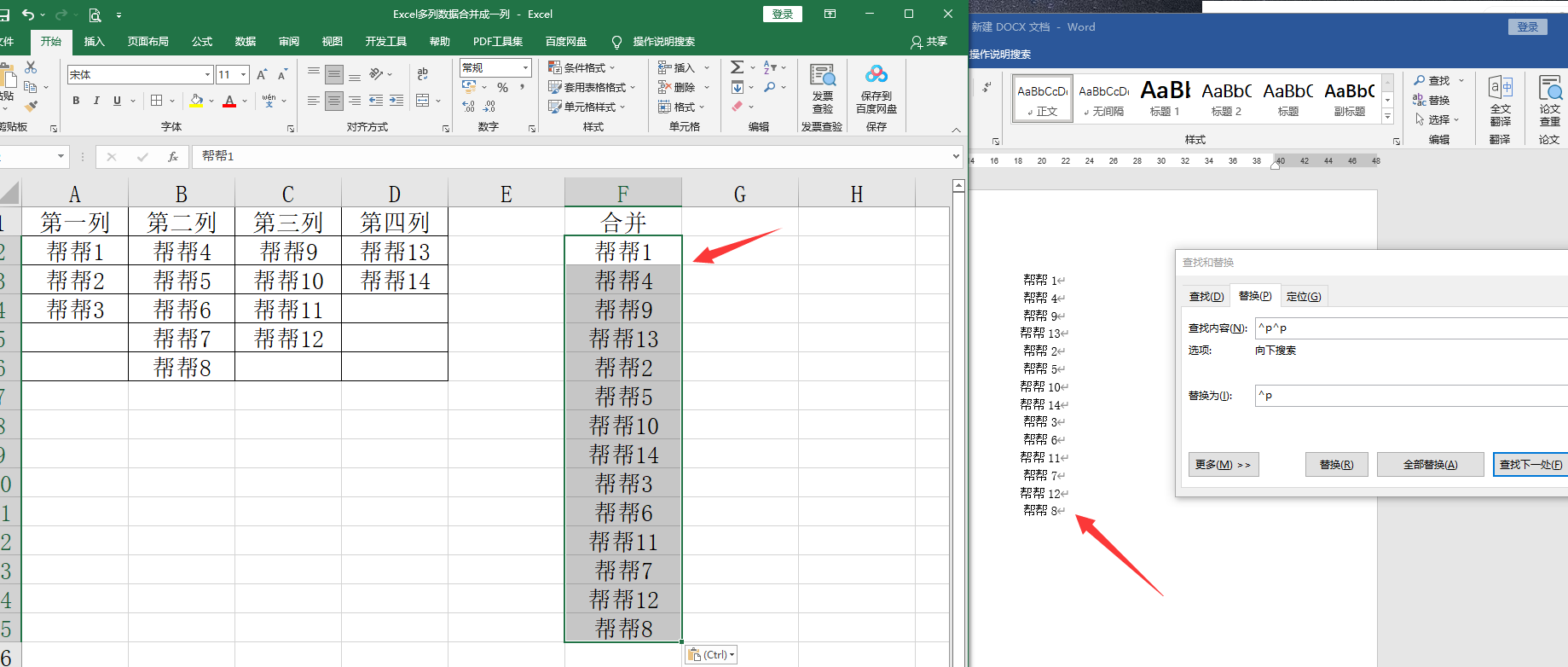The width and height of the screenshot is (1568, 667).
Task: Click the AutoSum sigma icon
Action: point(738,67)
